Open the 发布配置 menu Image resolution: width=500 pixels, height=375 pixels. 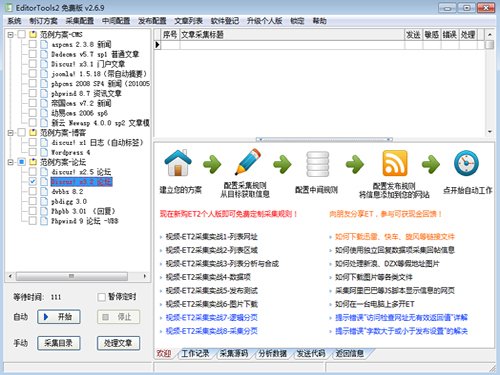[x=152, y=21]
